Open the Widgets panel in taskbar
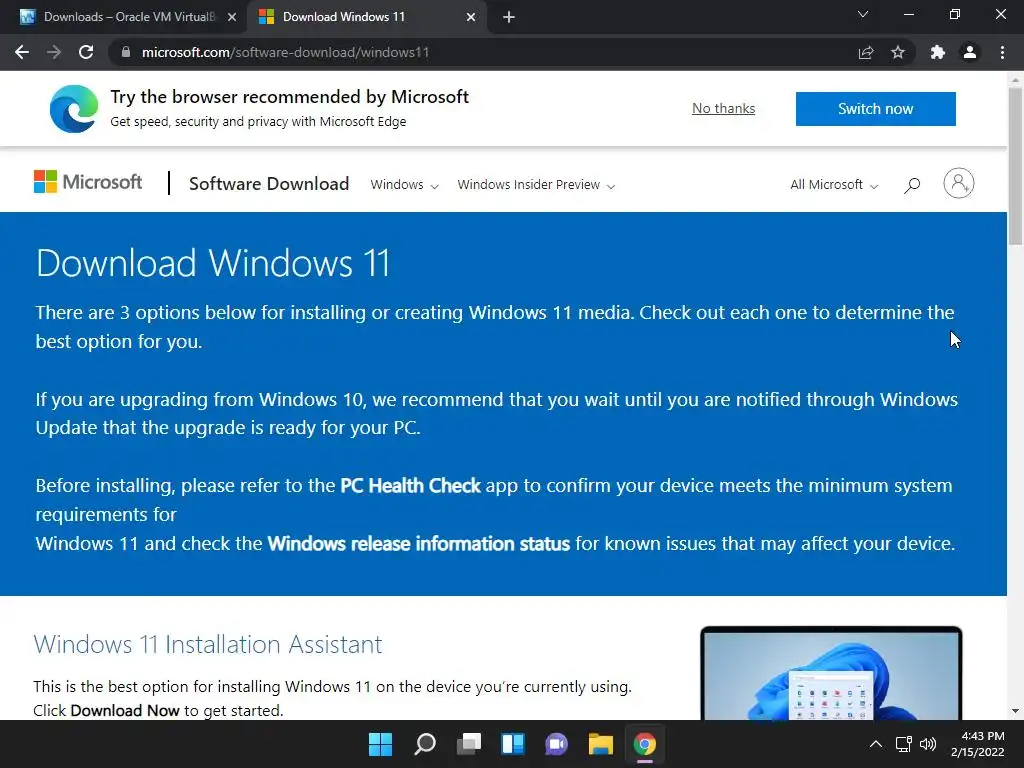Viewport: 1024px width, 768px height. coord(513,744)
